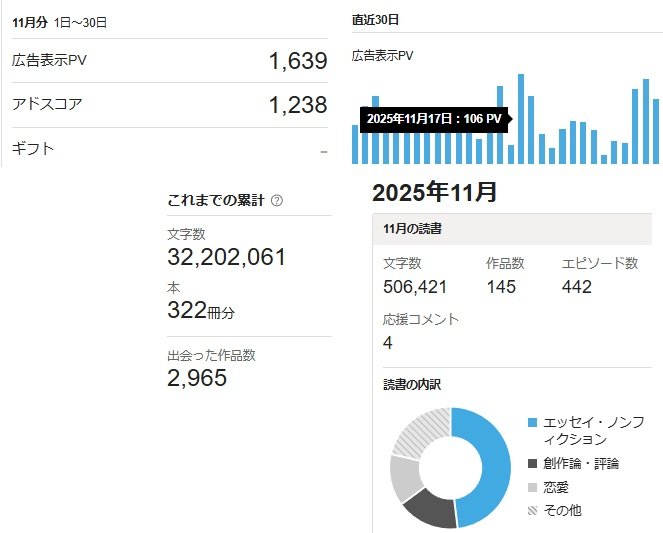663x533 pixels.
Task: Click the ギフト row
Action: pyautogui.click(x=169, y=149)
